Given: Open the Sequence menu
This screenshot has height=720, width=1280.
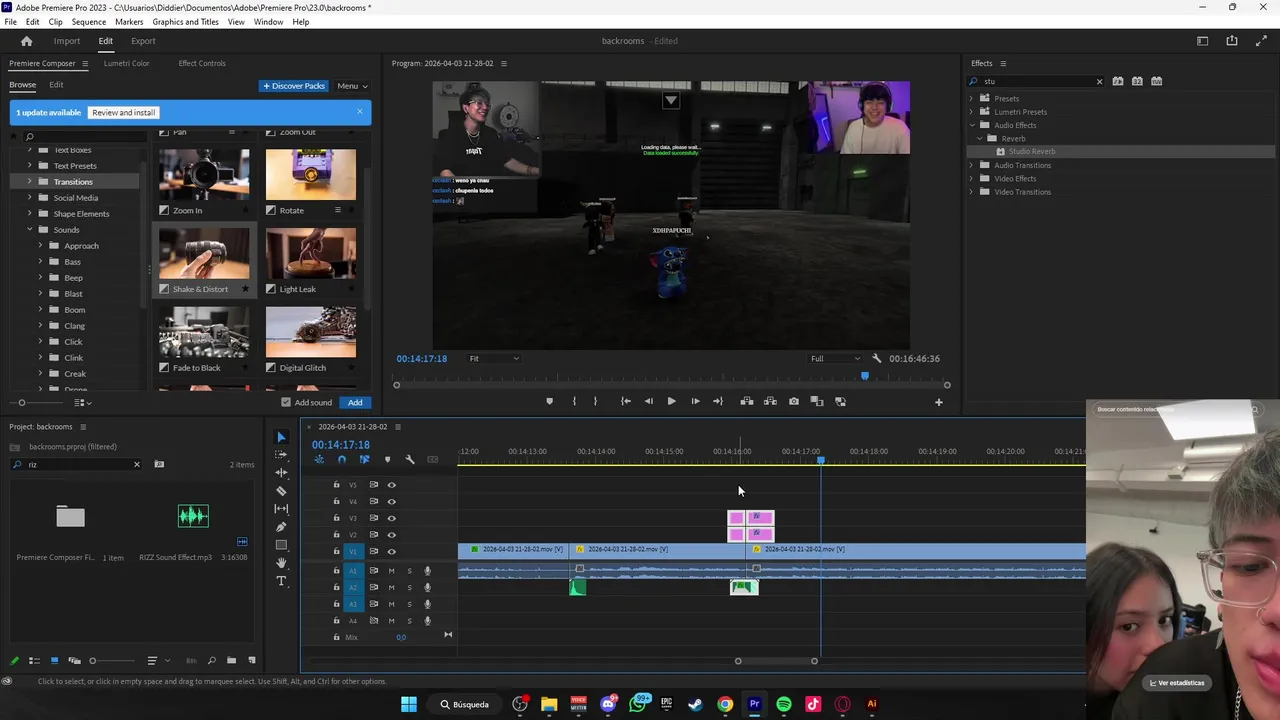Looking at the screenshot, I should tap(89, 22).
